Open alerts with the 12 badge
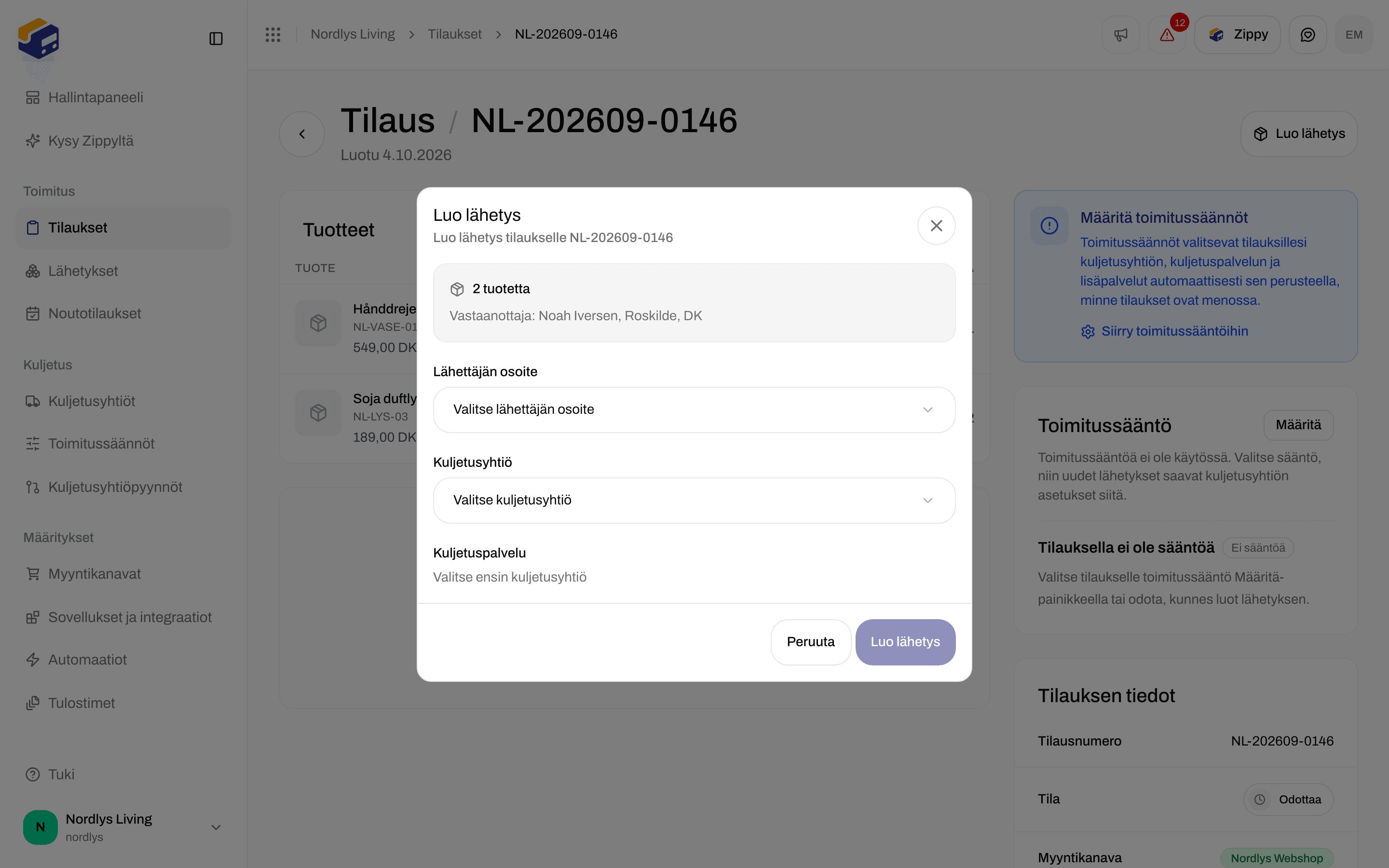The width and height of the screenshot is (1389, 868). pos(1168,34)
